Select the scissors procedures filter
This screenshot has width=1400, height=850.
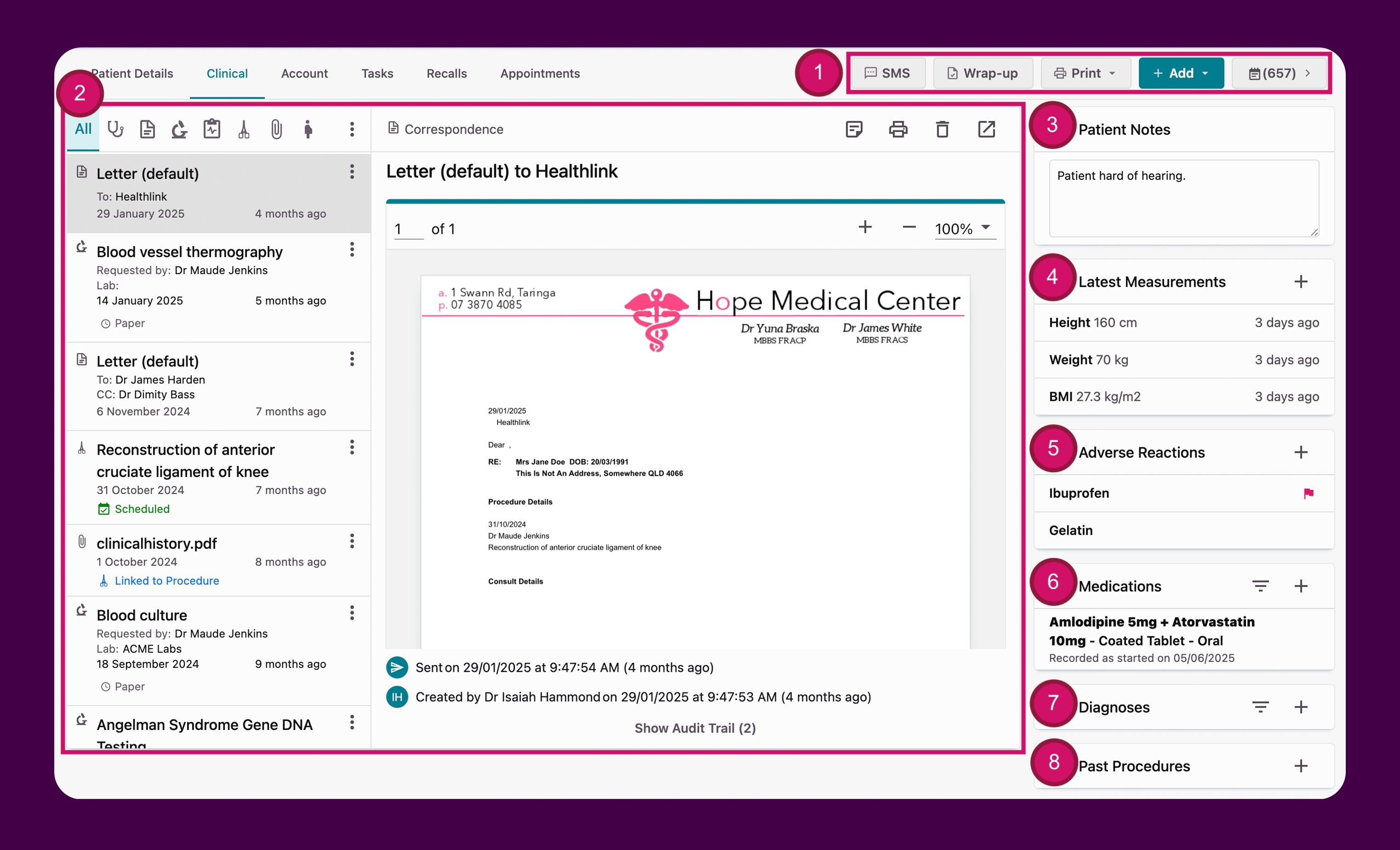244,130
